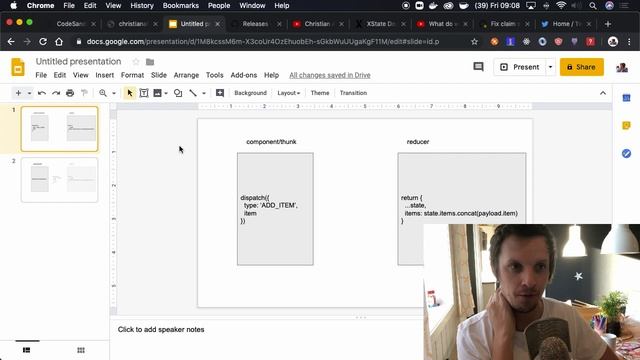Click the Theme button
The image size is (640, 360).
click(320, 93)
